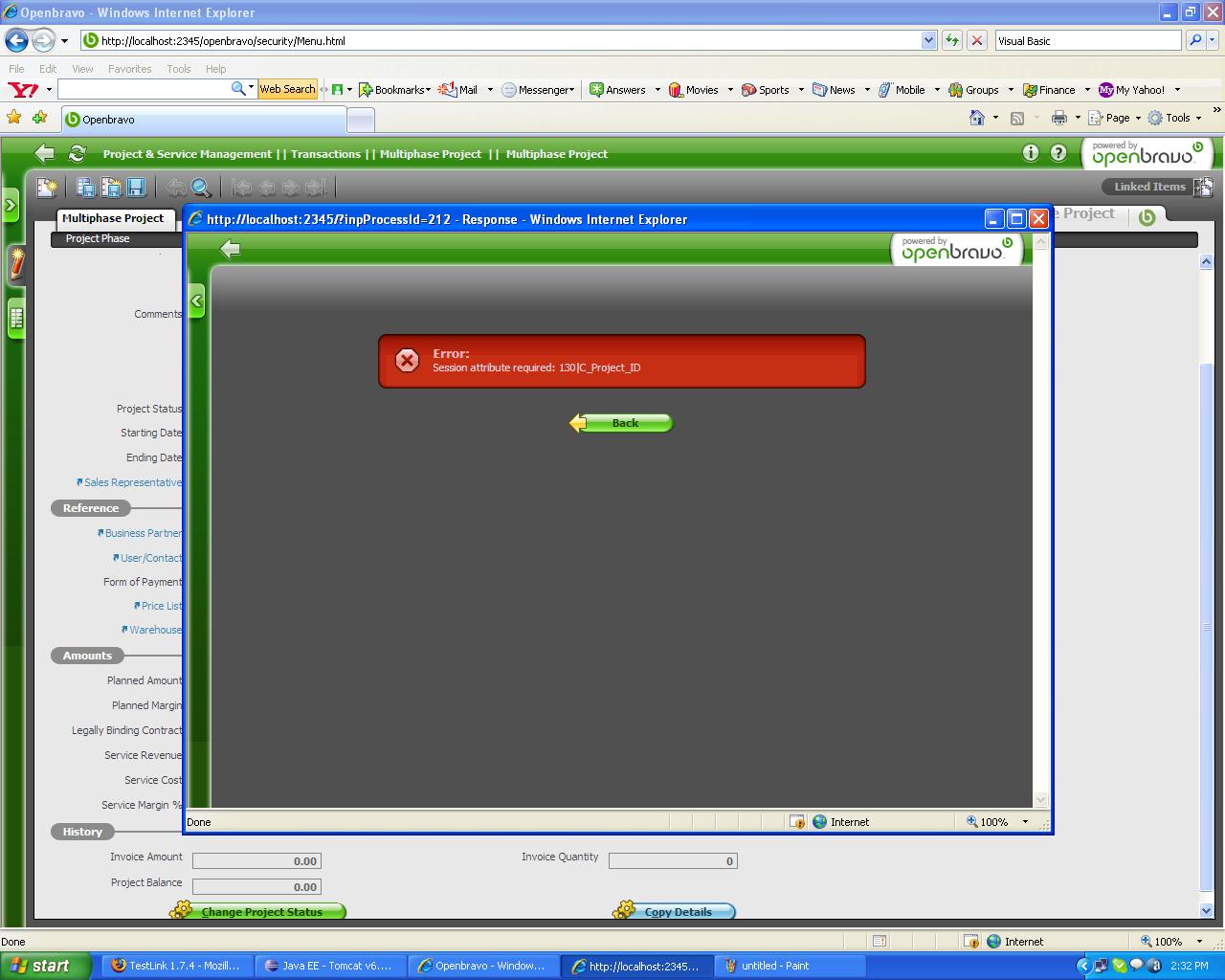Open the Help menu

point(216,69)
